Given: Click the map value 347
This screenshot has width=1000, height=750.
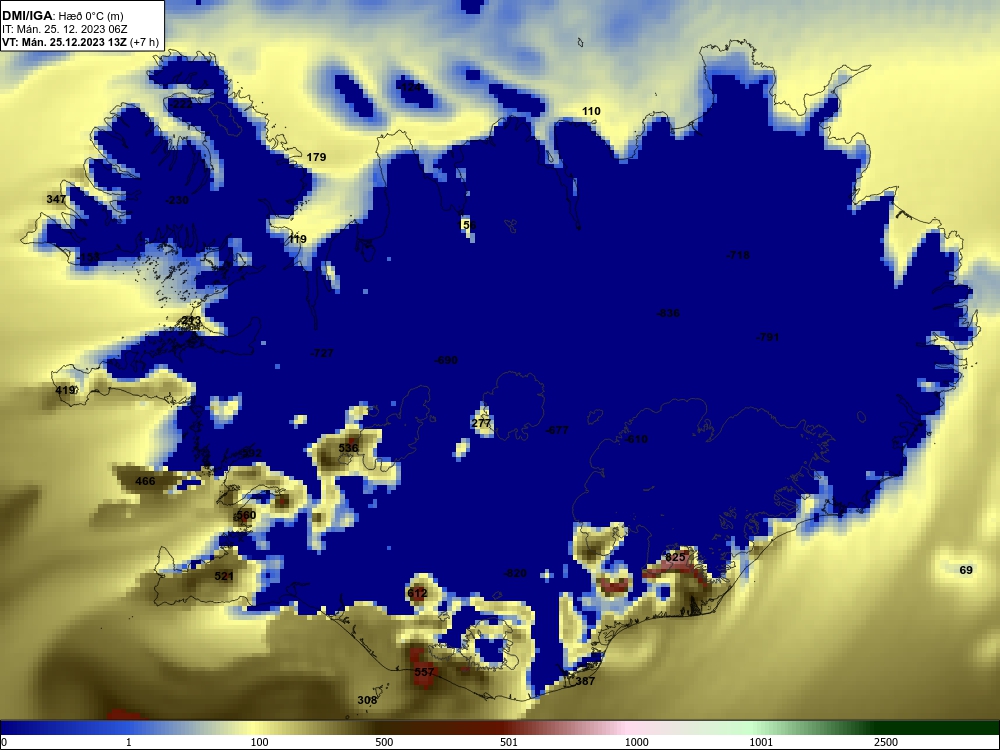Looking at the screenshot, I should click(x=56, y=199).
